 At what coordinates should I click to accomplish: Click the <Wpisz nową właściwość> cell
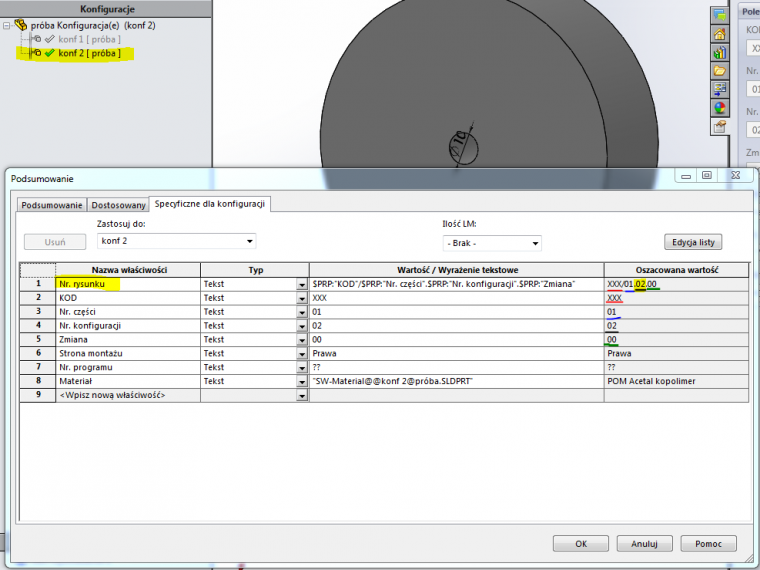[128, 395]
